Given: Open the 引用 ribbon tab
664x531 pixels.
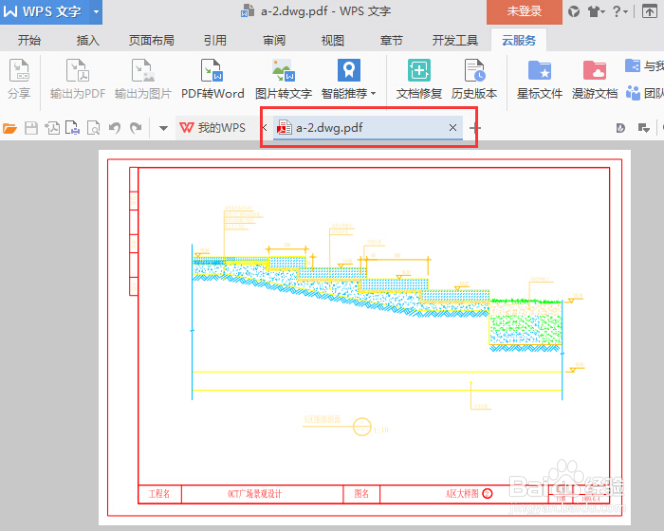Looking at the screenshot, I should click(x=215, y=41).
